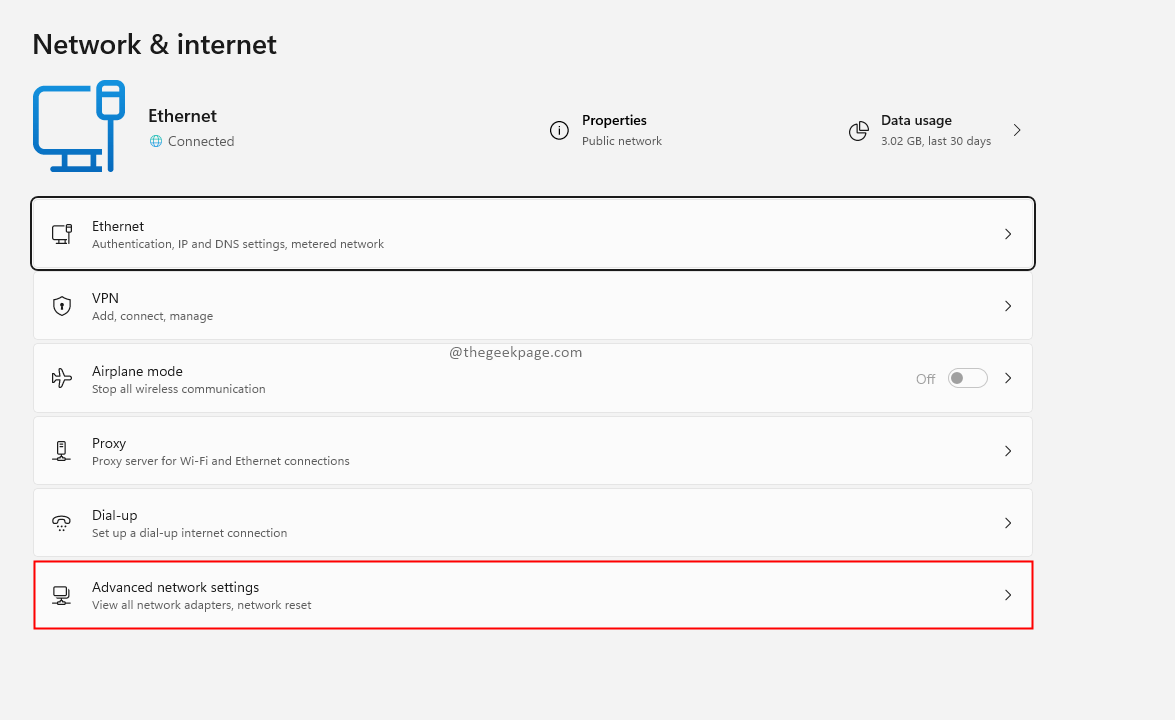Viewport: 1175px width, 720px height.
Task: Select the Dial-up phone icon
Action: point(61,522)
